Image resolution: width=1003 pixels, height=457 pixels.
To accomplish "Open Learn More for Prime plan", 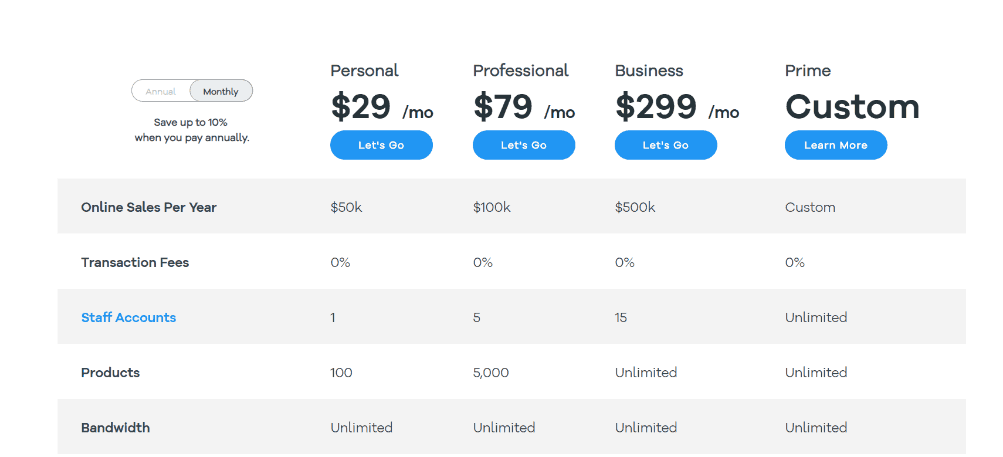I will coord(836,145).
